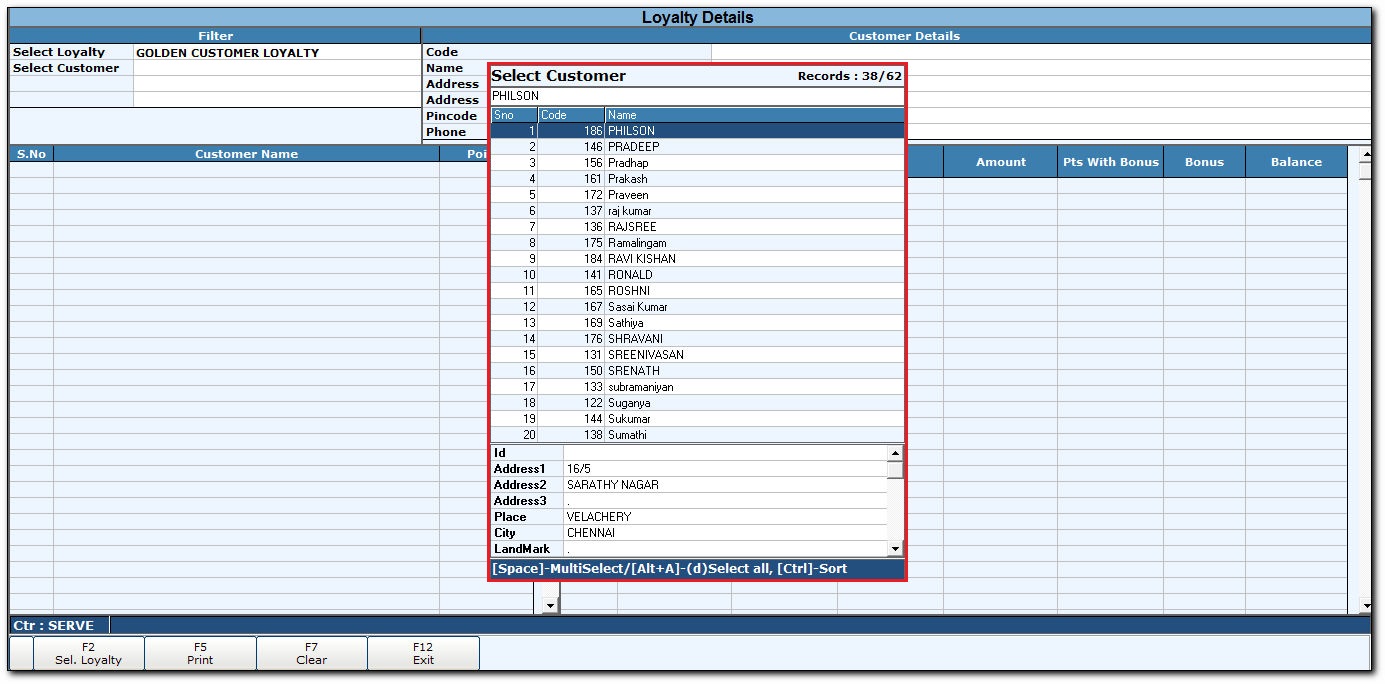The height and width of the screenshot is (684, 1385).
Task: Click the City value CHENNAI
Action: tap(725, 533)
